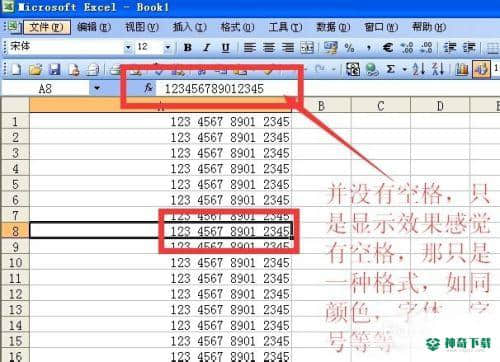This screenshot has height=362, width=500.
Task: Center align the cell text
Action: point(269,48)
